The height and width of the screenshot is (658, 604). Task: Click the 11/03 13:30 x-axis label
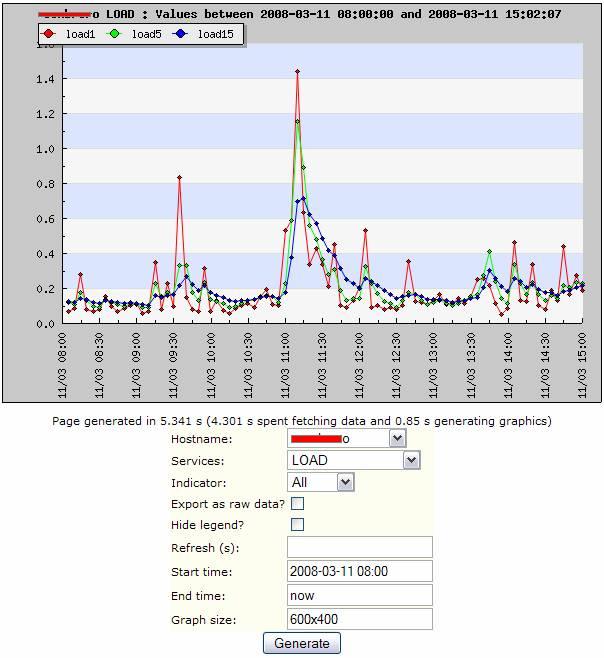tap(471, 365)
